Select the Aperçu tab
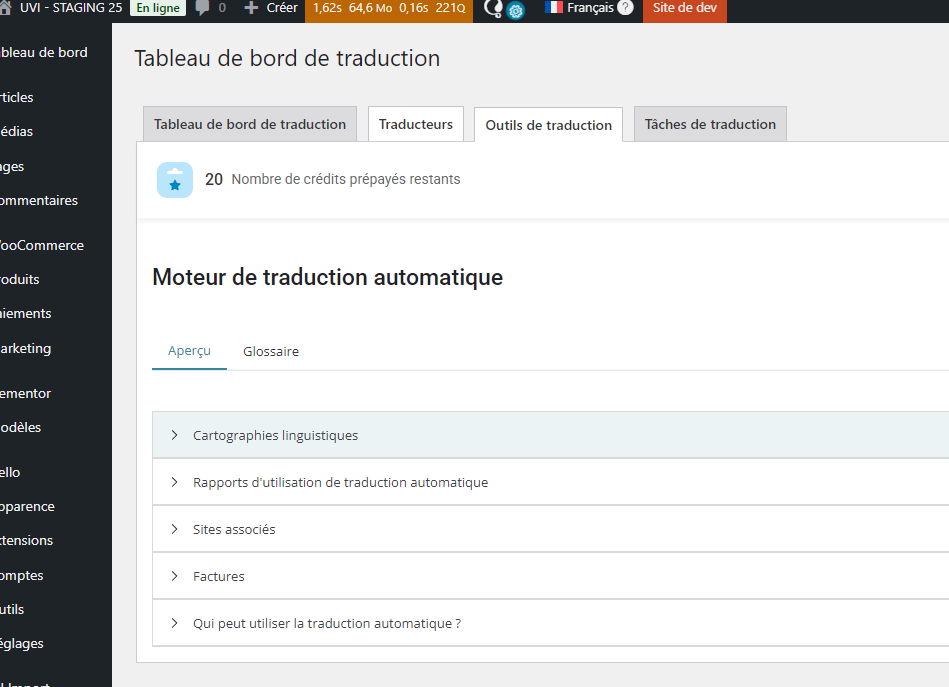The width and height of the screenshot is (949, 687). pos(189,351)
